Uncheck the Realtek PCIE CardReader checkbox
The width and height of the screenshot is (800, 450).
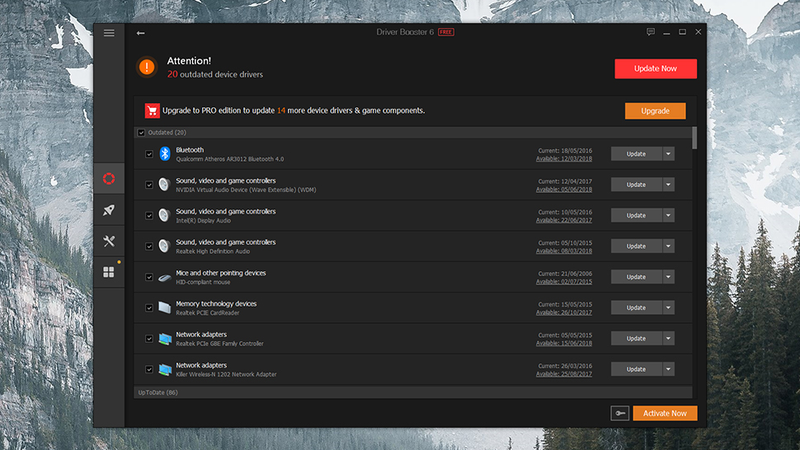[x=149, y=308]
